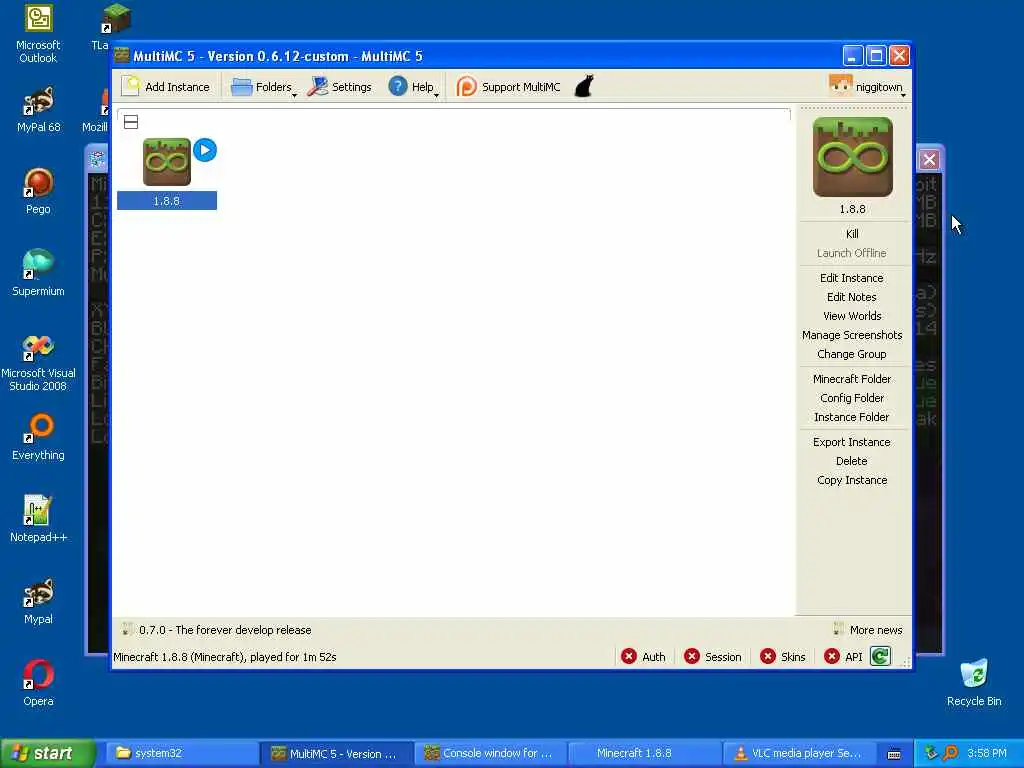Open Microsoft Outlook desktop icon
This screenshot has width=1024, height=768.
point(38,34)
